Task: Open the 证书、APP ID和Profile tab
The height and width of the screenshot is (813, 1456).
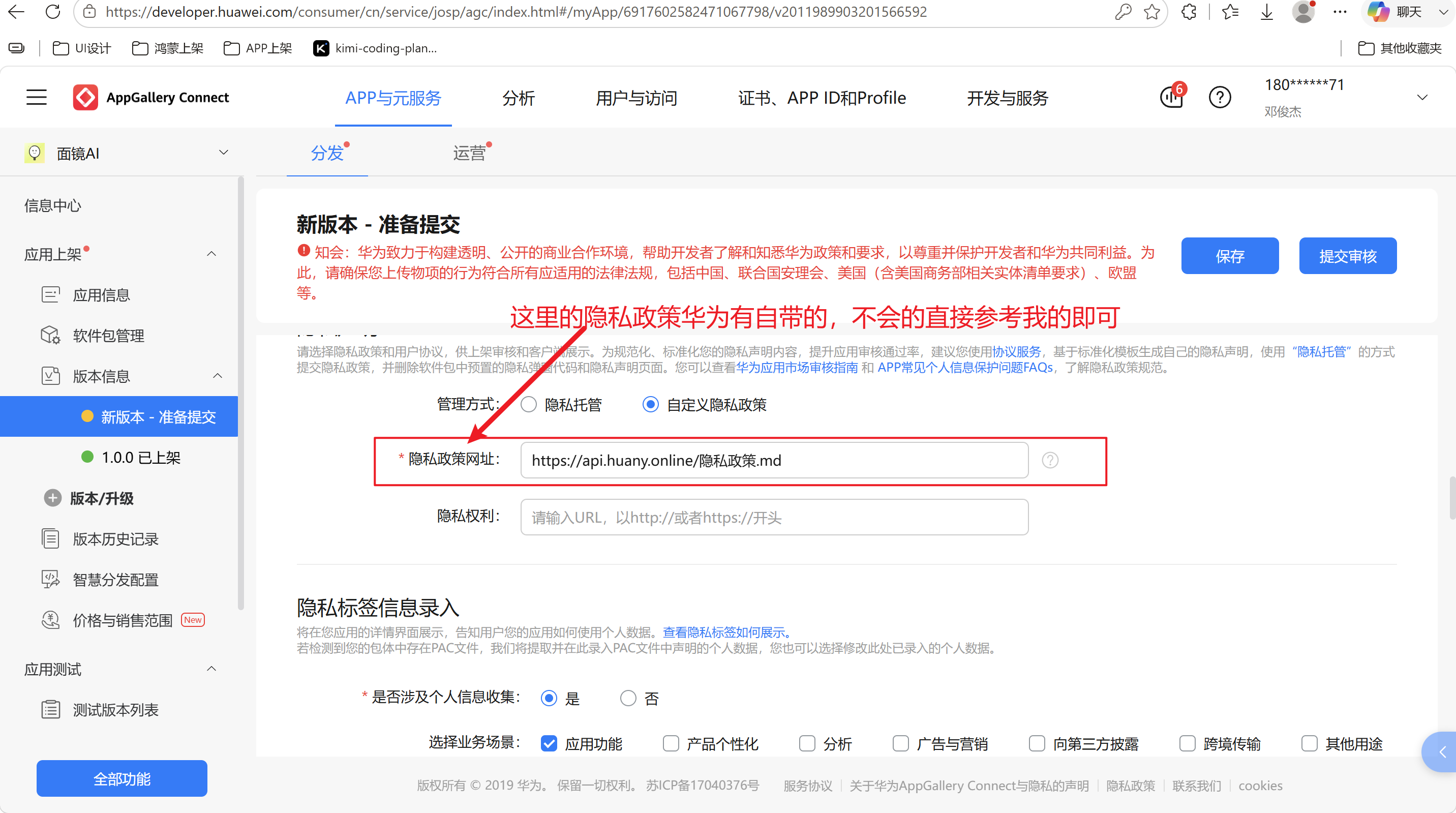Action: (822, 98)
